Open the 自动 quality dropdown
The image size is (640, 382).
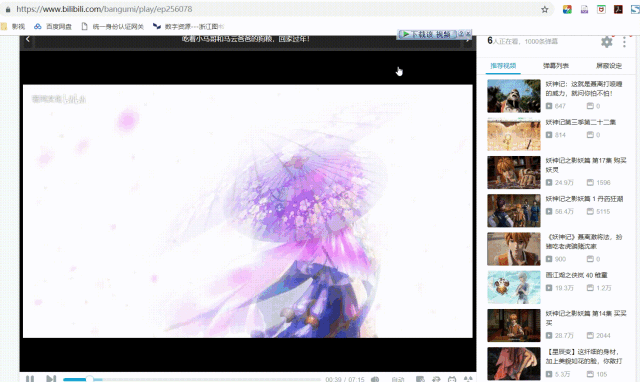coord(398,379)
